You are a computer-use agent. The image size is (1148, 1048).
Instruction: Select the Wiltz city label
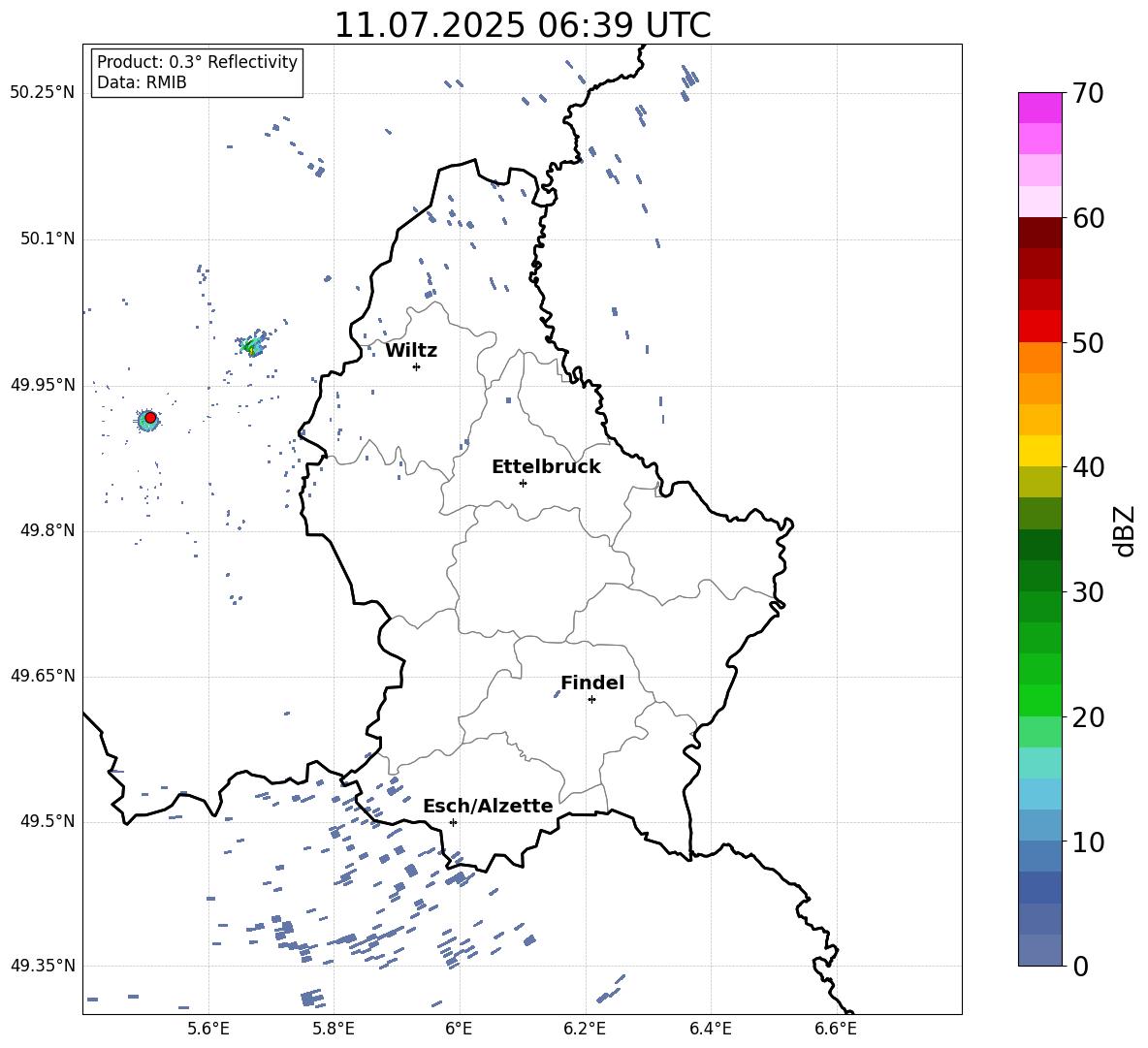pos(411,351)
